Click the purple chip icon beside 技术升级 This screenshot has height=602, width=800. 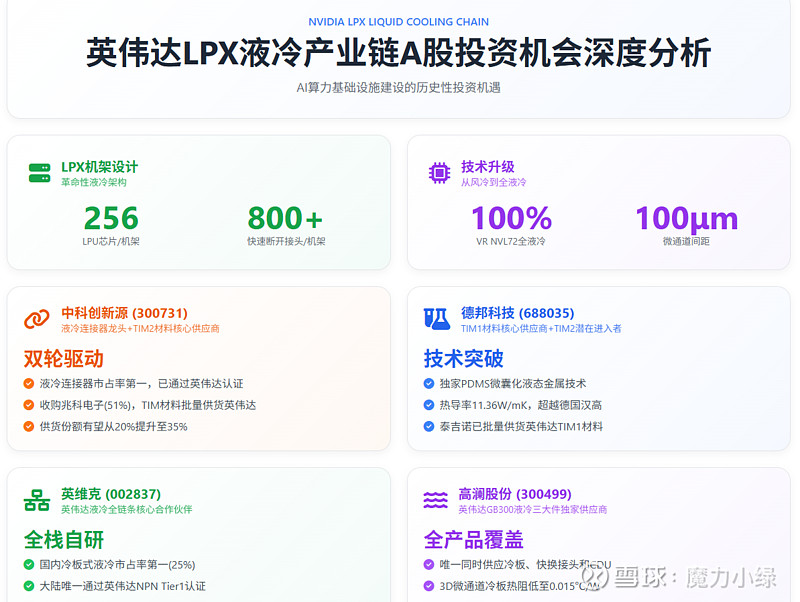click(439, 173)
